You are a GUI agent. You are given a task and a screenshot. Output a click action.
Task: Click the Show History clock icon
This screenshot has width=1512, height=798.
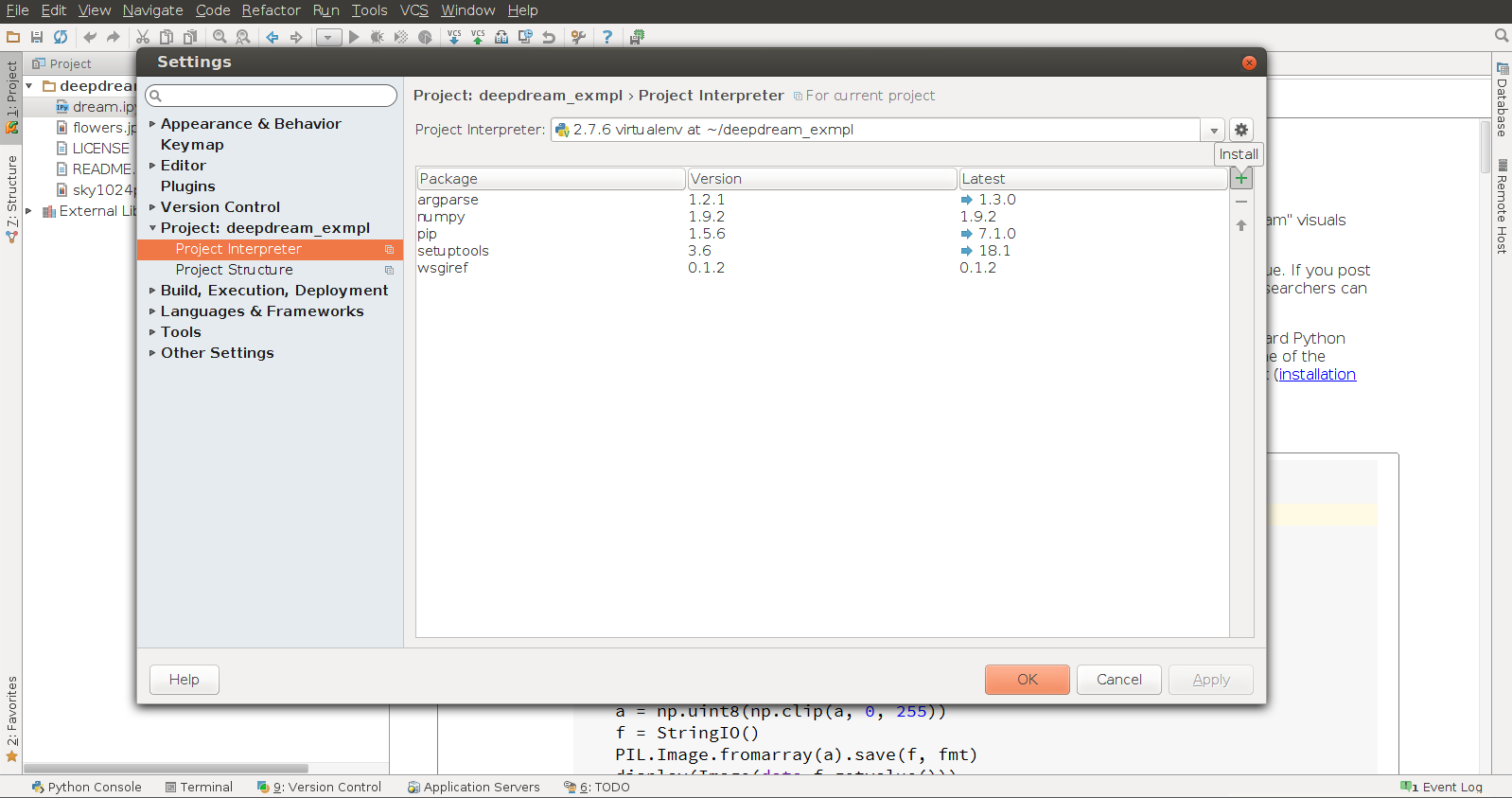(x=525, y=37)
